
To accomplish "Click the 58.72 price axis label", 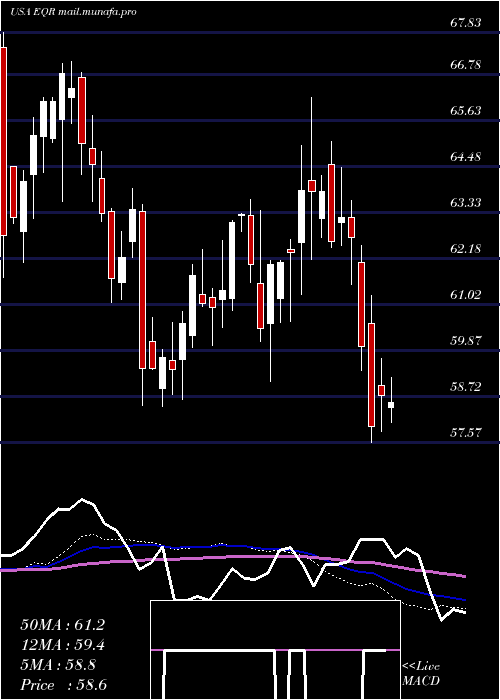I will 466,387.
